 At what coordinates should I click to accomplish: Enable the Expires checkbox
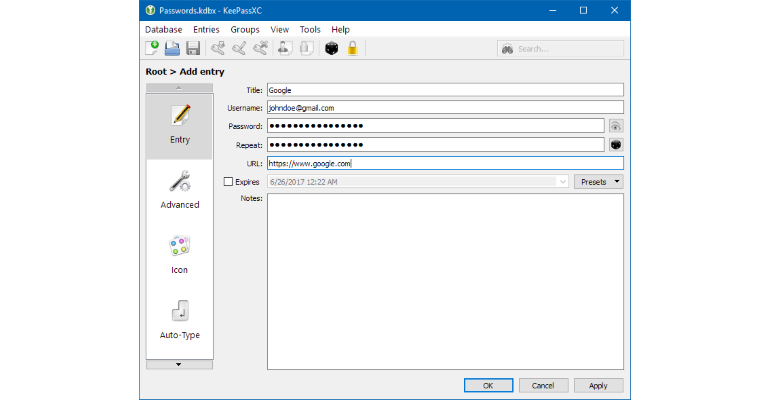pyautogui.click(x=228, y=182)
